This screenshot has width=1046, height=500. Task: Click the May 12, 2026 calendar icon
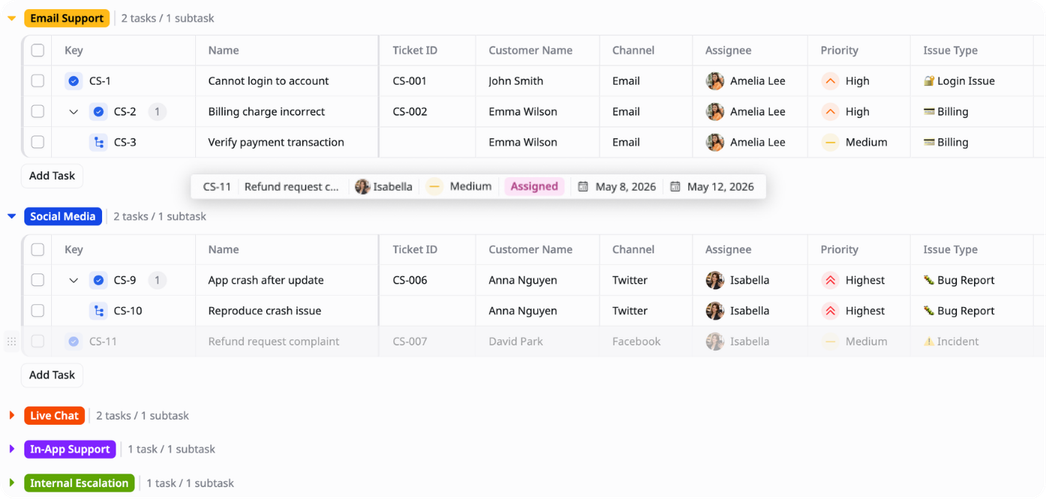point(675,187)
